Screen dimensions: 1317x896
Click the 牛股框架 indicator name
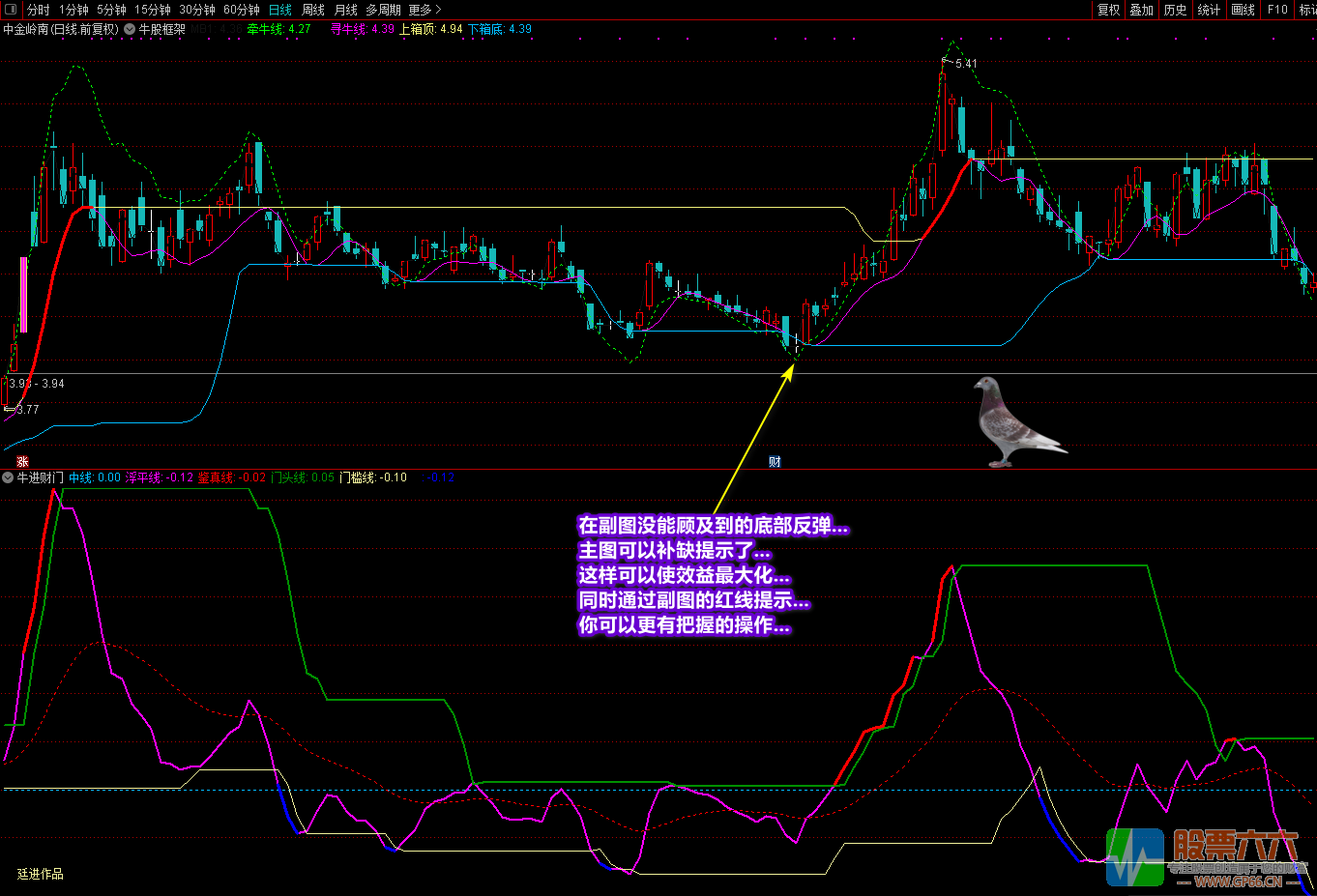coord(162,29)
